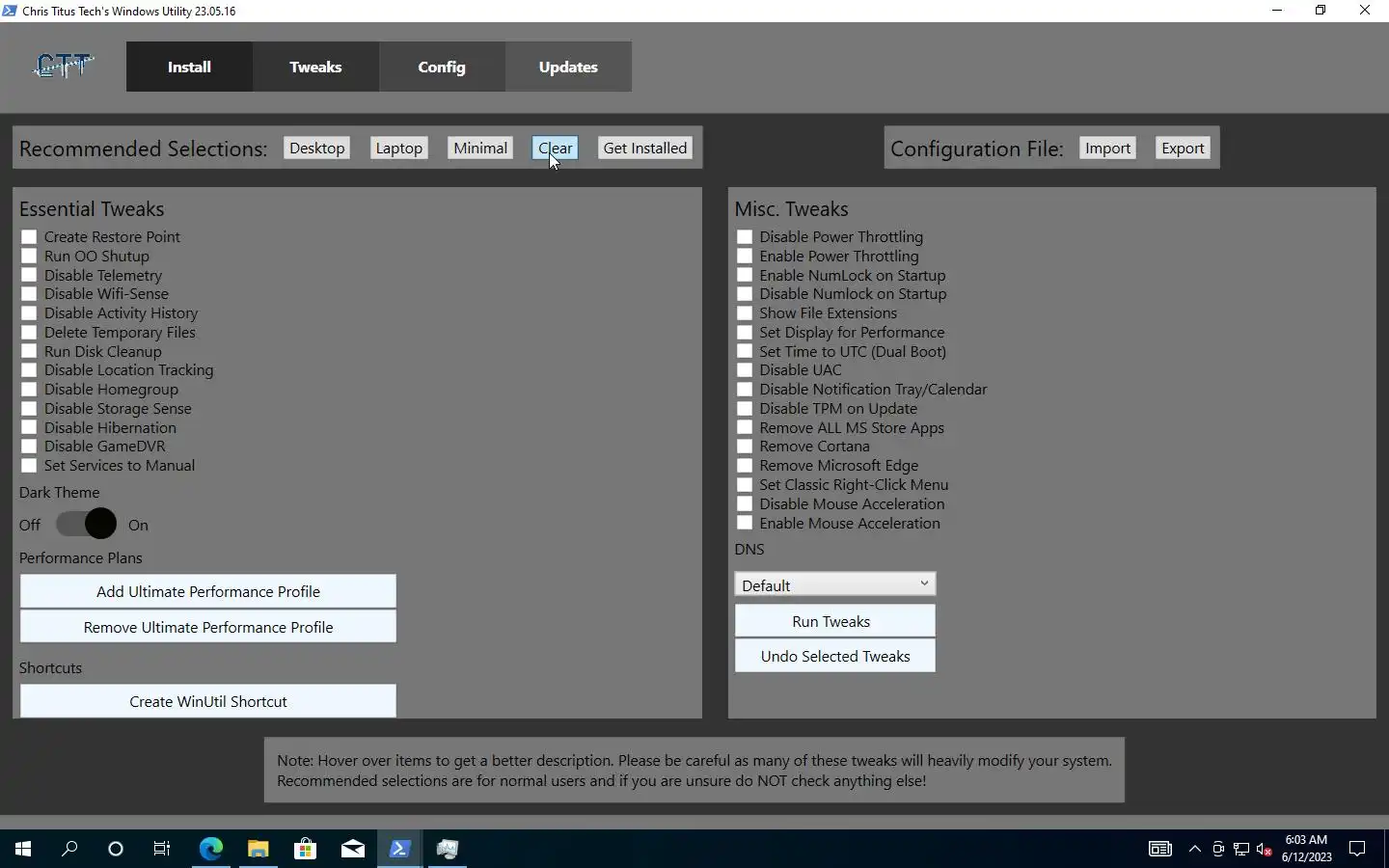1389x868 pixels.
Task: Open the DNS dropdown set to Default
Action: 835,584
